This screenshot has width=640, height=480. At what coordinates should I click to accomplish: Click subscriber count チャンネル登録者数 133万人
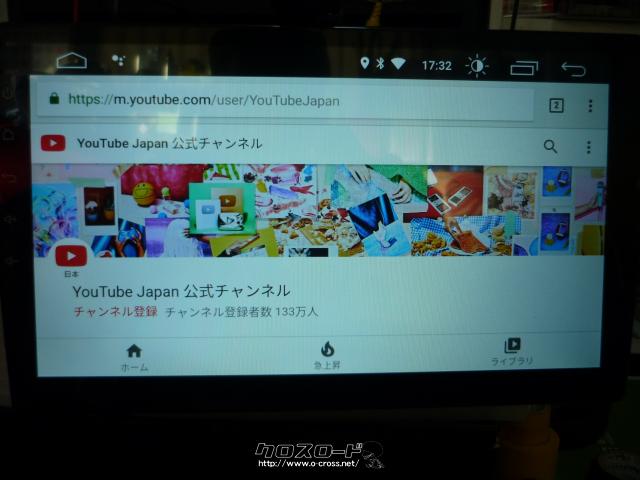[x=242, y=312]
